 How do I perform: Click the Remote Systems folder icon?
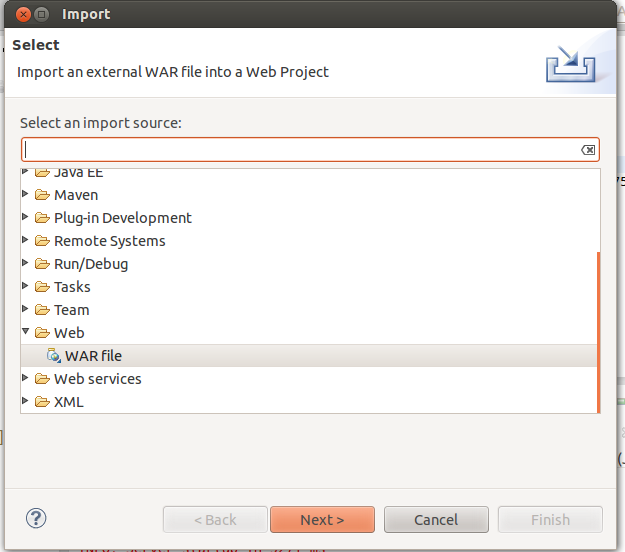[42, 241]
